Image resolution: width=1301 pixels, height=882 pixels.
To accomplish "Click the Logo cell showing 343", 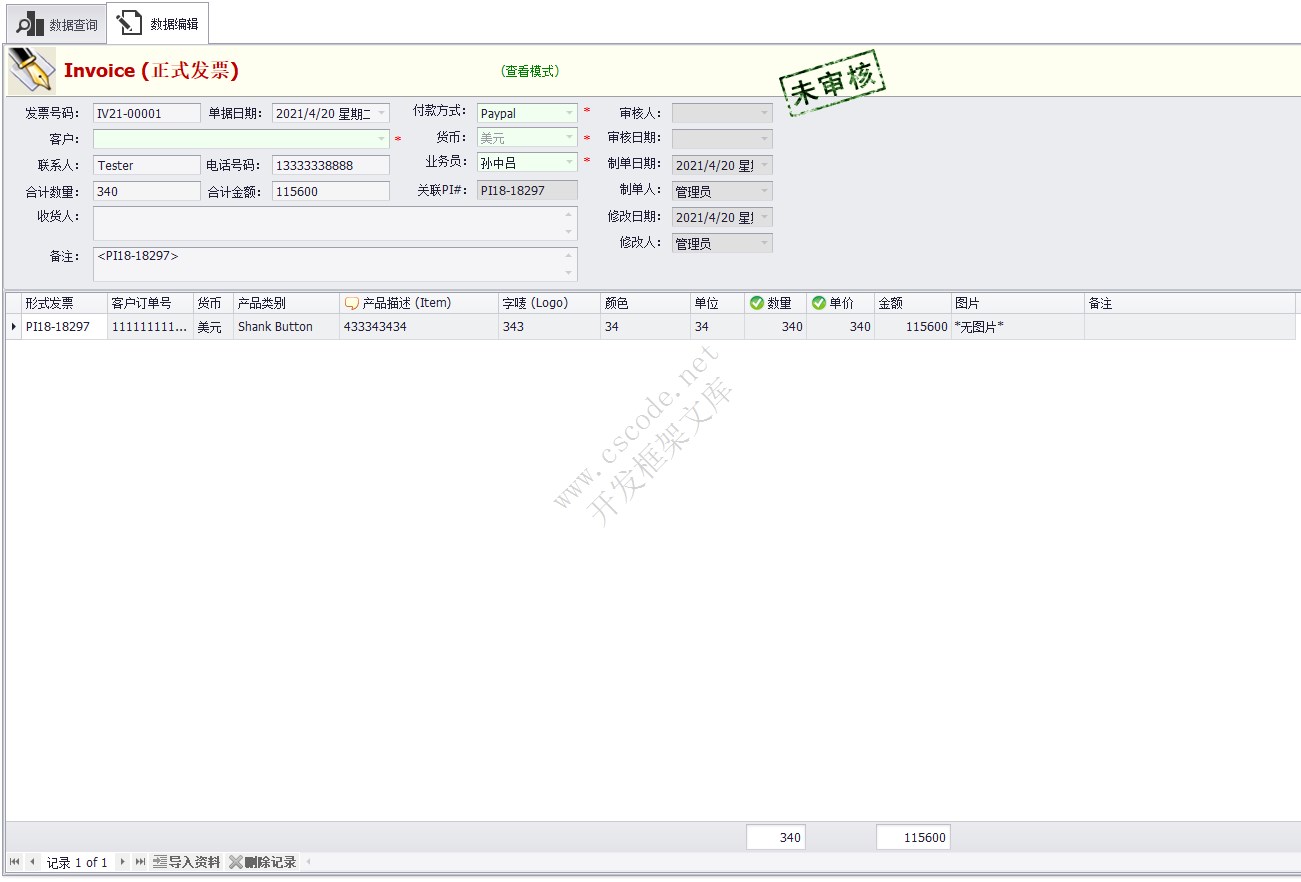I will (x=549, y=327).
